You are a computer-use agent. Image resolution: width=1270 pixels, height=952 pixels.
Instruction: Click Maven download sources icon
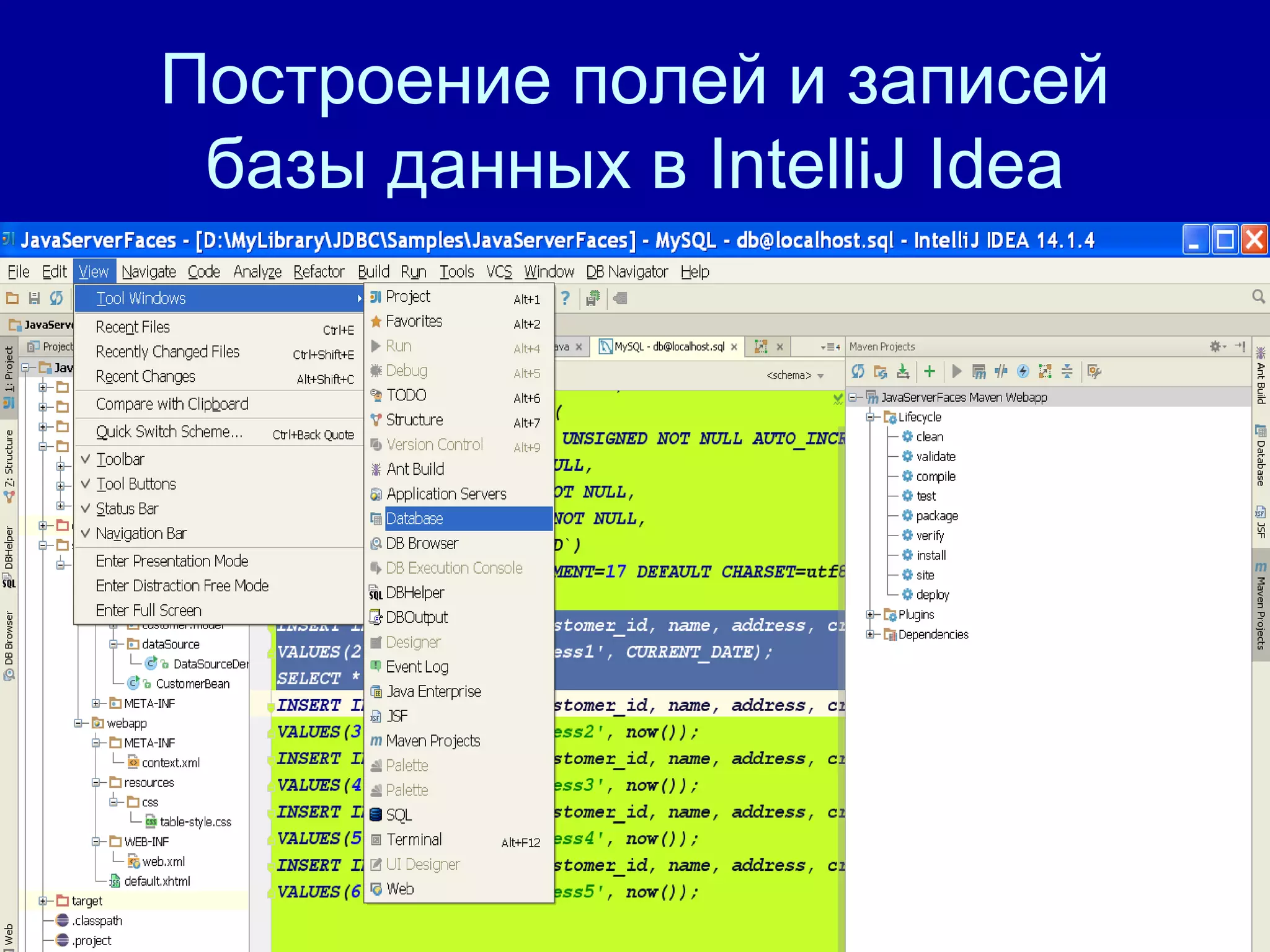[x=903, y=371]
